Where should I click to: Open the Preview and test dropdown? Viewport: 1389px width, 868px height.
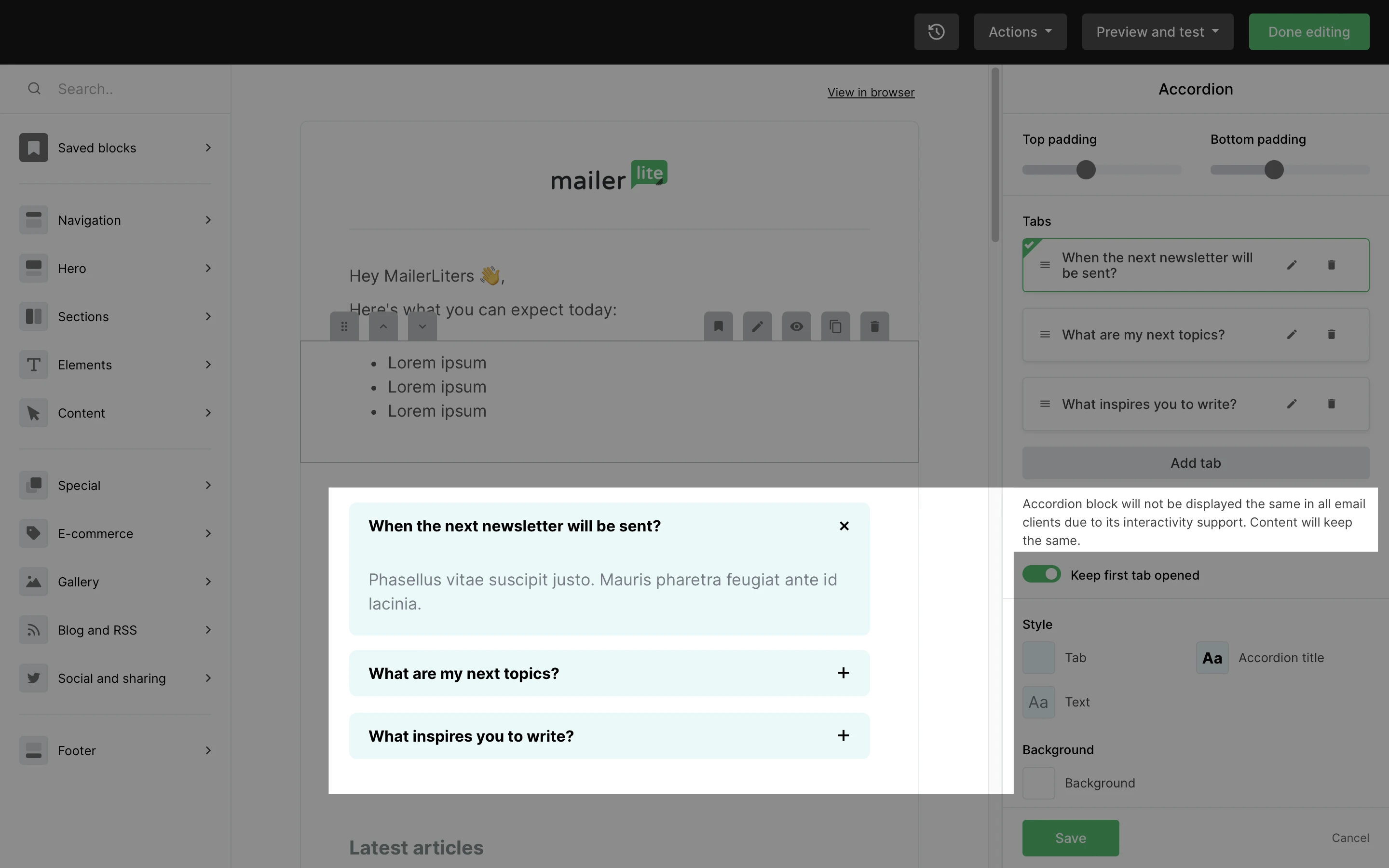(x=1157, y=32)
